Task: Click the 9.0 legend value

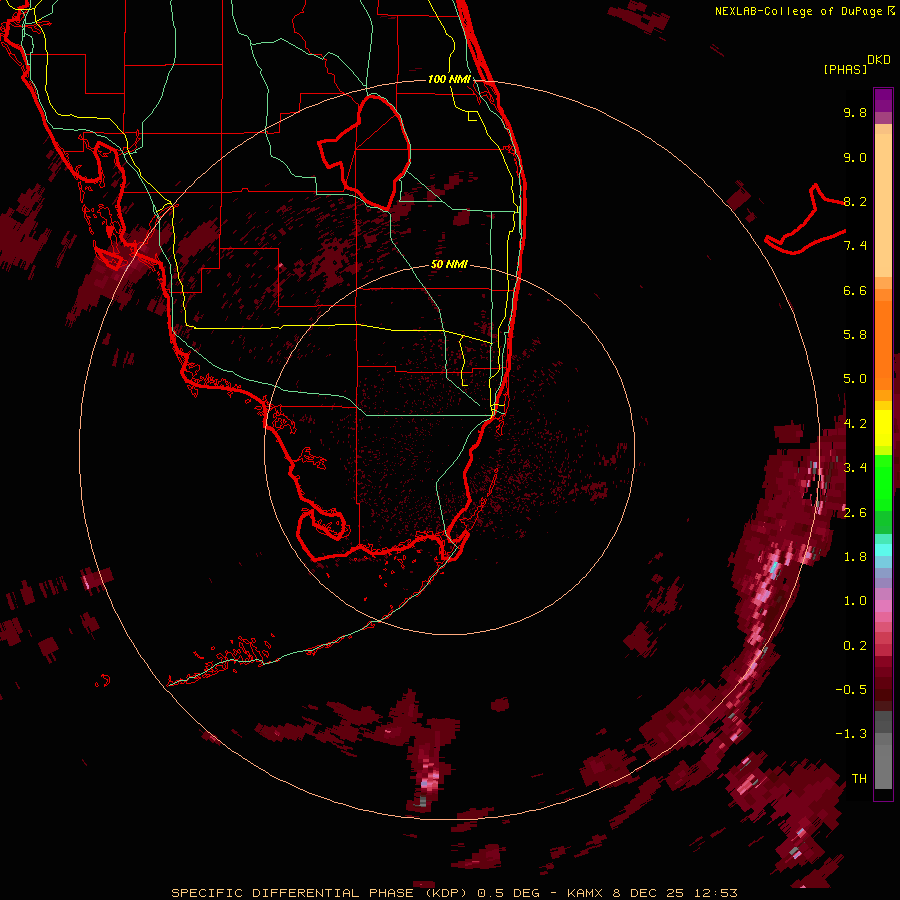Action: point(855,157)
